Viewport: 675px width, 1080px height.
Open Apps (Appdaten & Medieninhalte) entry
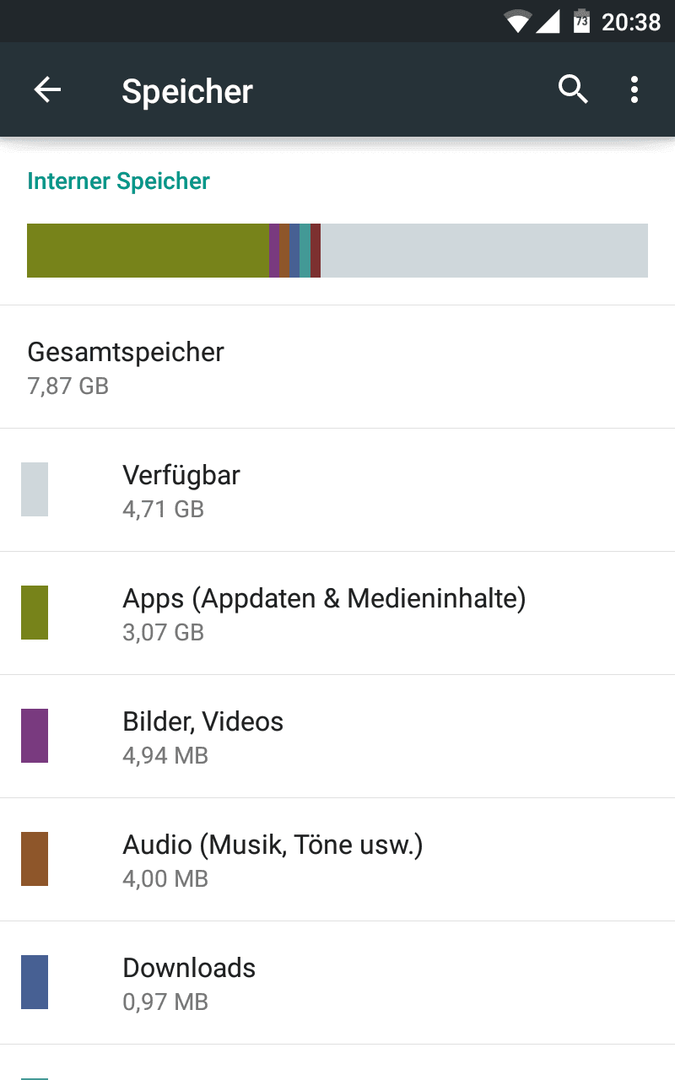point(338,614)
